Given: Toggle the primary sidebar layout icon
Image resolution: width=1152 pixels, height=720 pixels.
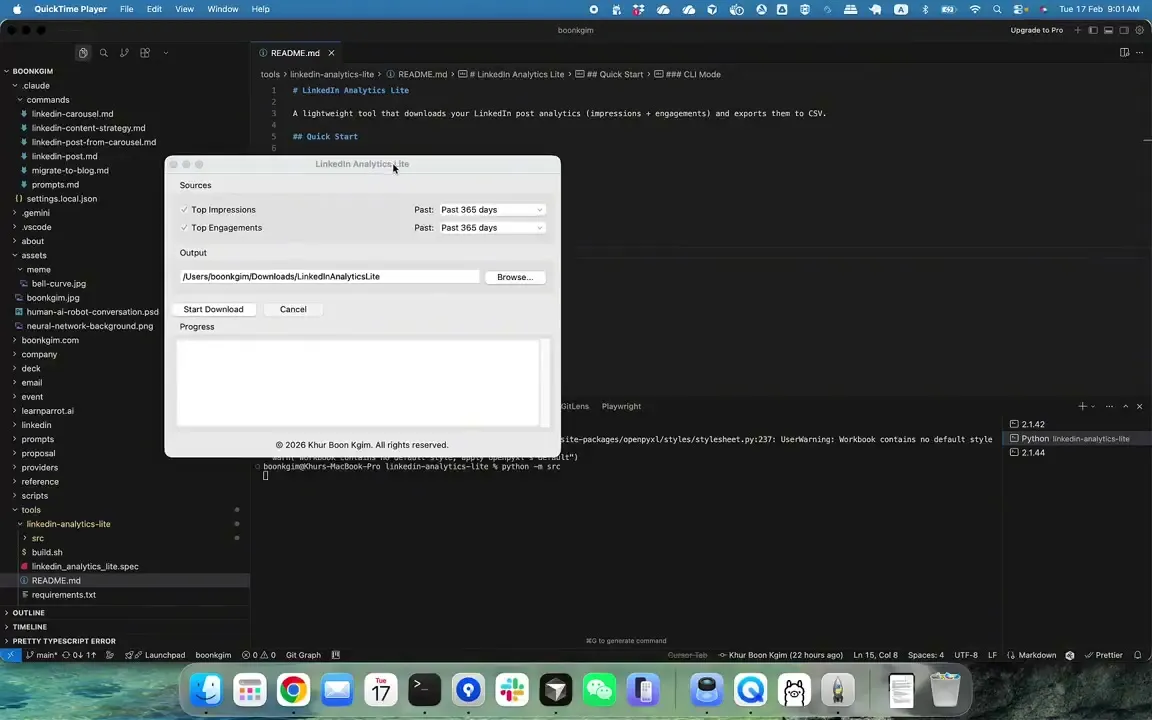Looking at the screenshot, I should click(x=1093, y=30).
